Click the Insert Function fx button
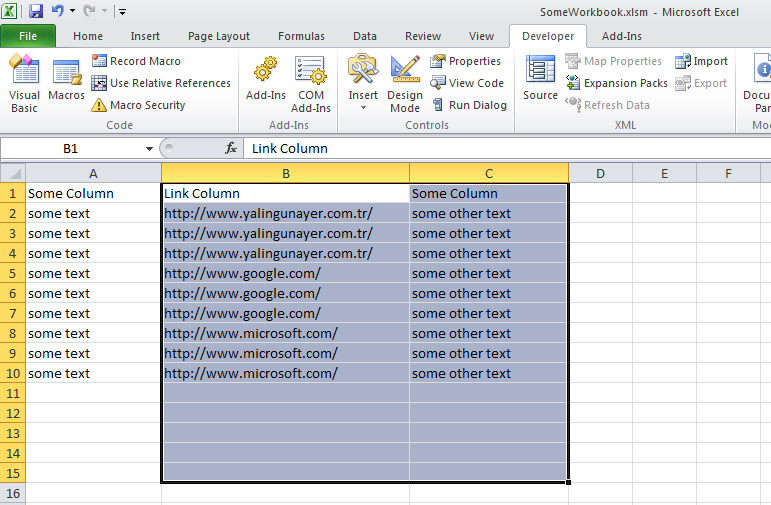Viewport: 771px width, 505px height. (x=231, y=148)
